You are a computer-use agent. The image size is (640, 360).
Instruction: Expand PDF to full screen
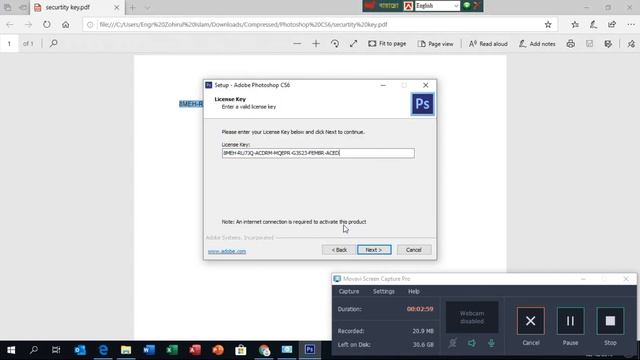353,43
